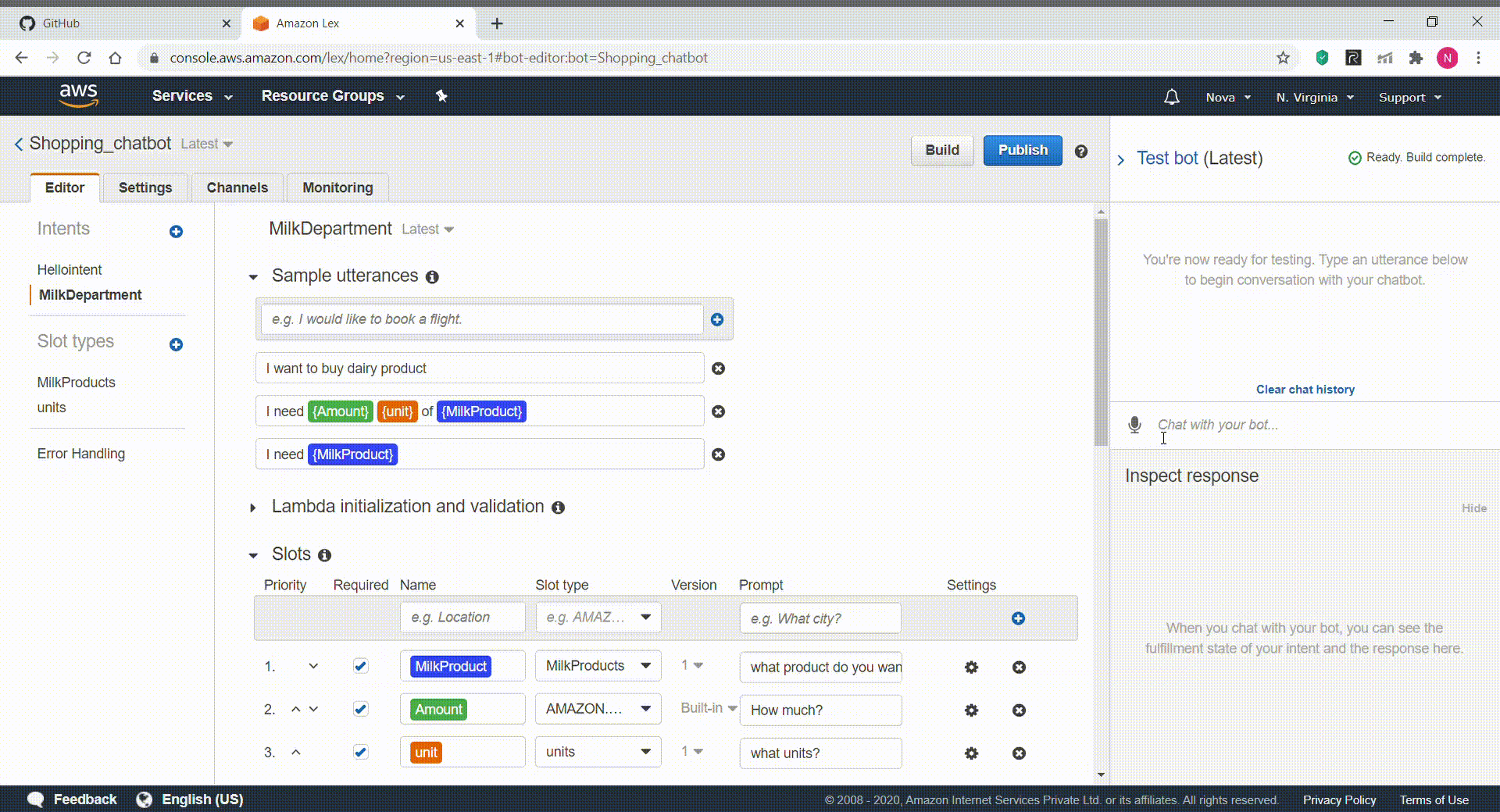Screen dimensions: 1500x812
Task: Reload the browser page
Action: pyautogui.click(x=84, y=58)
